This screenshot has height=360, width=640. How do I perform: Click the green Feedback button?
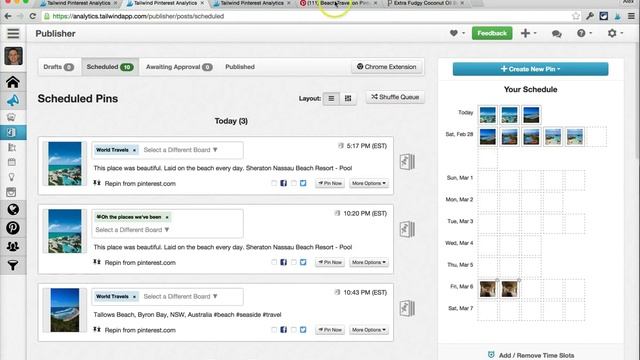click(492, 33)
